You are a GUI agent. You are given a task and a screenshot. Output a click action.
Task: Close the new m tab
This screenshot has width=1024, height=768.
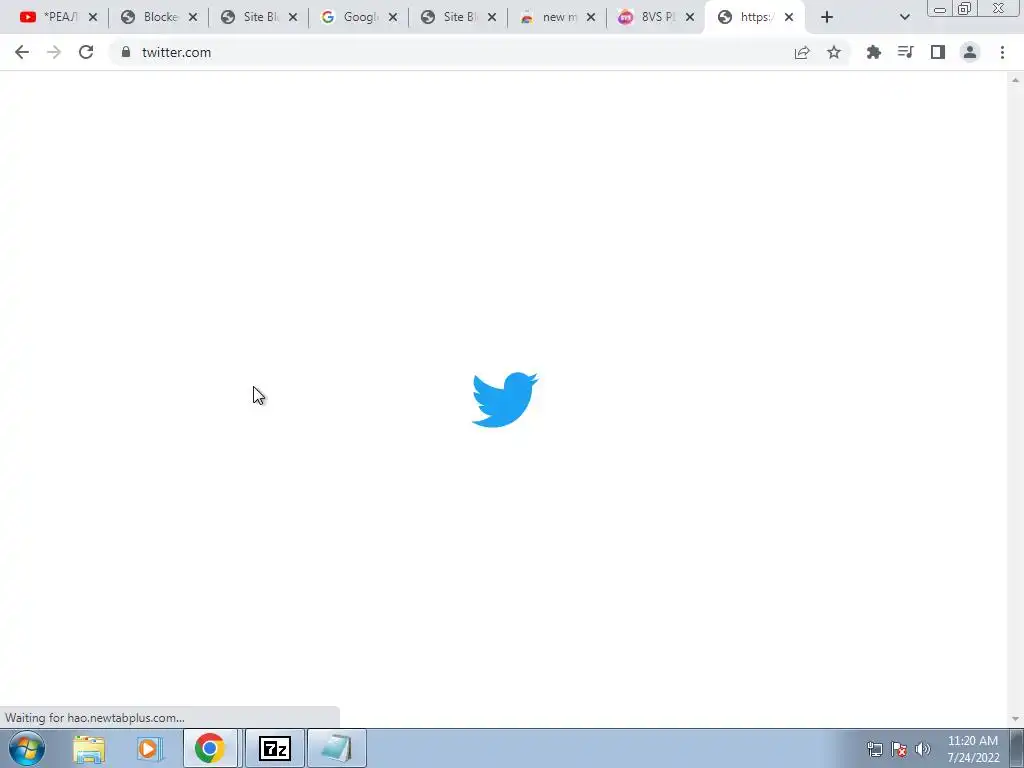pos(590,18)
